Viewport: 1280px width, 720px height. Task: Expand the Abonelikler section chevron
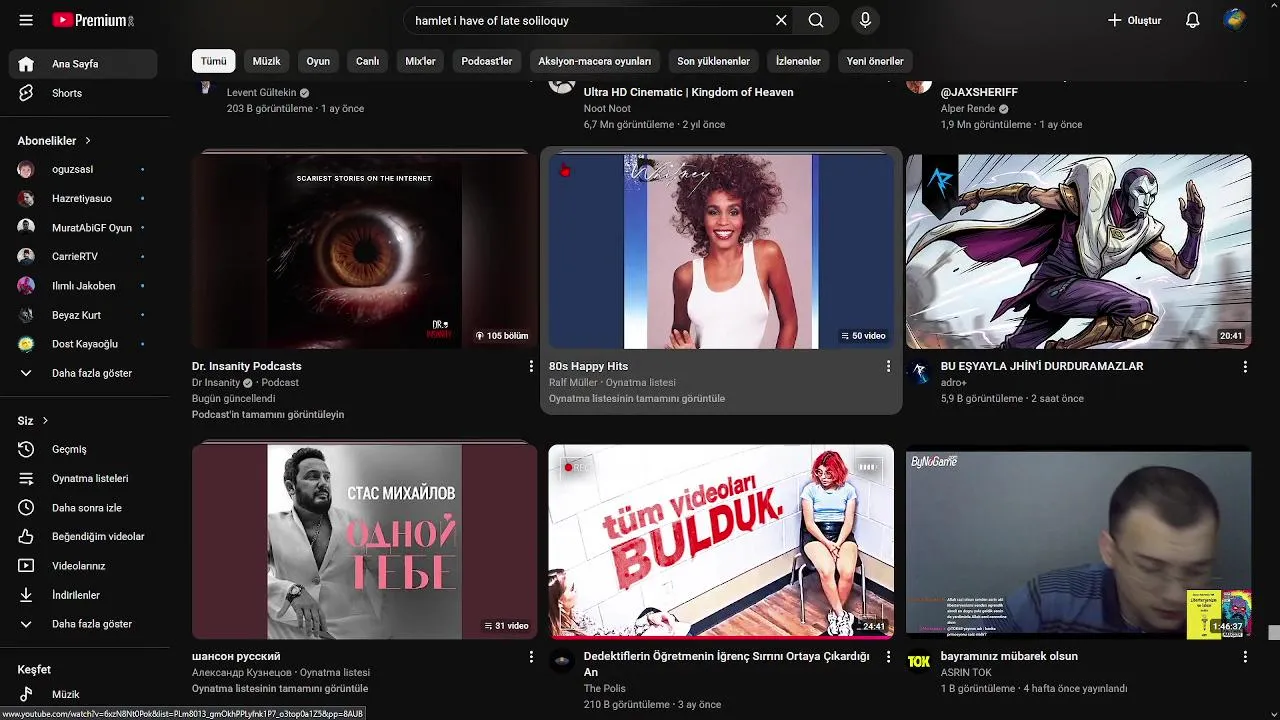click(x=88, y=141)
